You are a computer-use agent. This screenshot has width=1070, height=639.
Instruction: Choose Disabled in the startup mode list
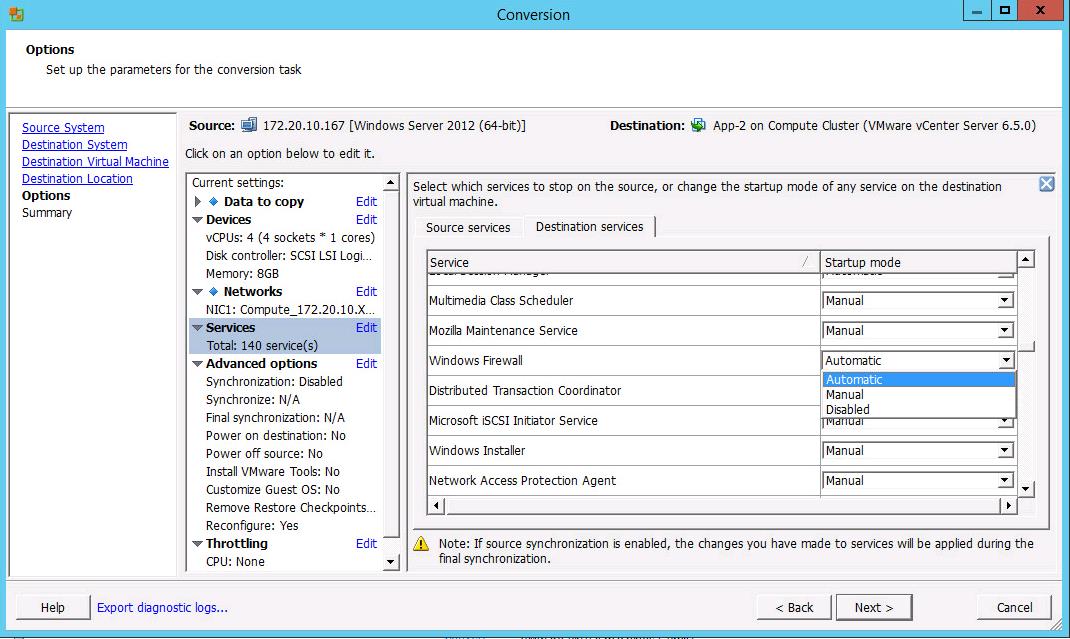(919, 410)
